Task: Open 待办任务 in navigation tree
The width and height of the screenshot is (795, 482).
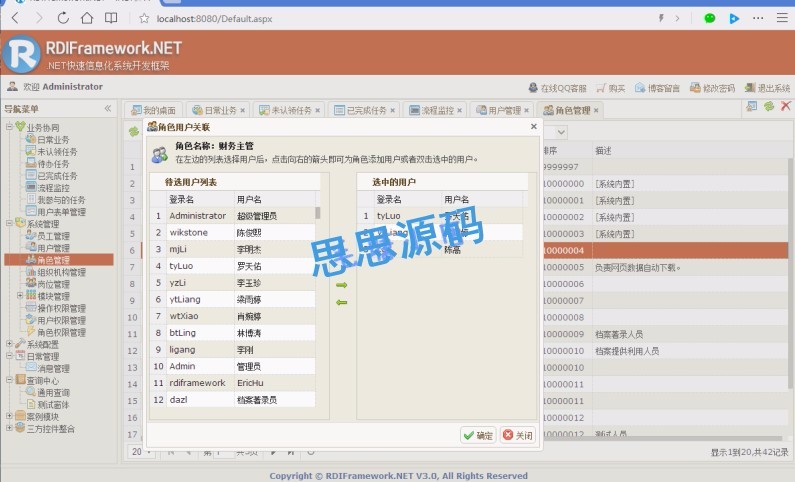Action: pyautogui.click(x=53, y=164)
